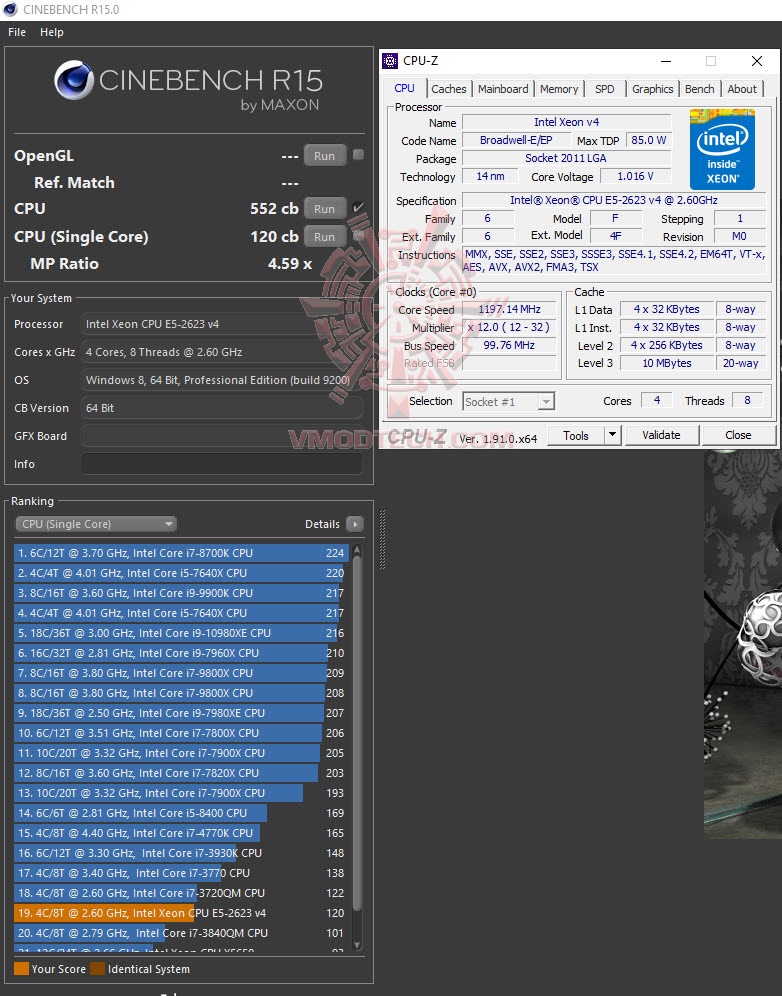Viewport: 782px width, 996px height.
Task: Click the Identical System brown legend swatch
Action: tap(97, 969)
